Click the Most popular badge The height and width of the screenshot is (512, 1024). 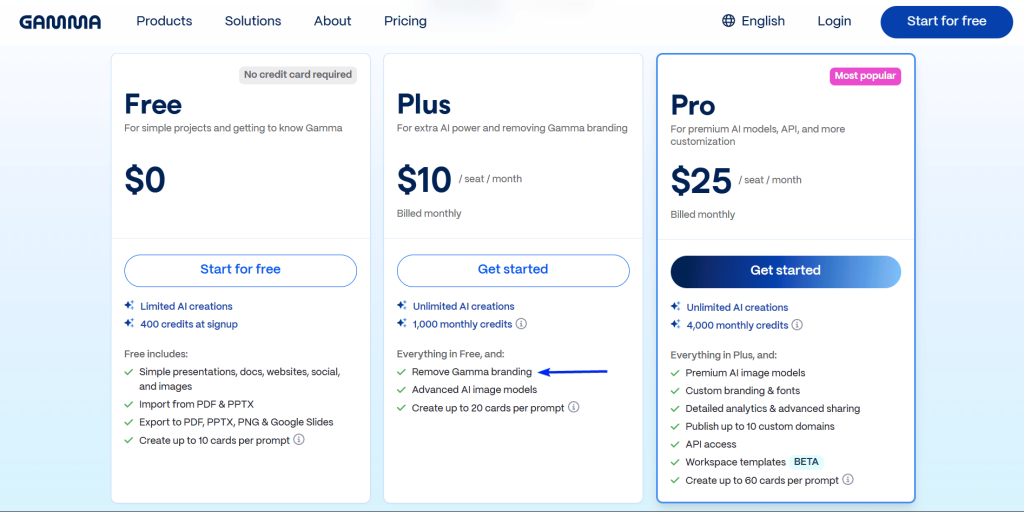(865, 76)
